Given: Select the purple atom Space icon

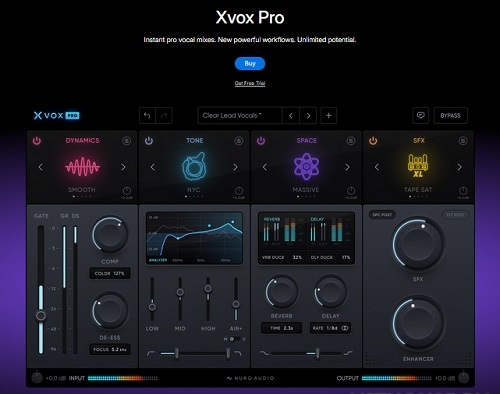Looking at the screenshot, I should pos(306,166).
